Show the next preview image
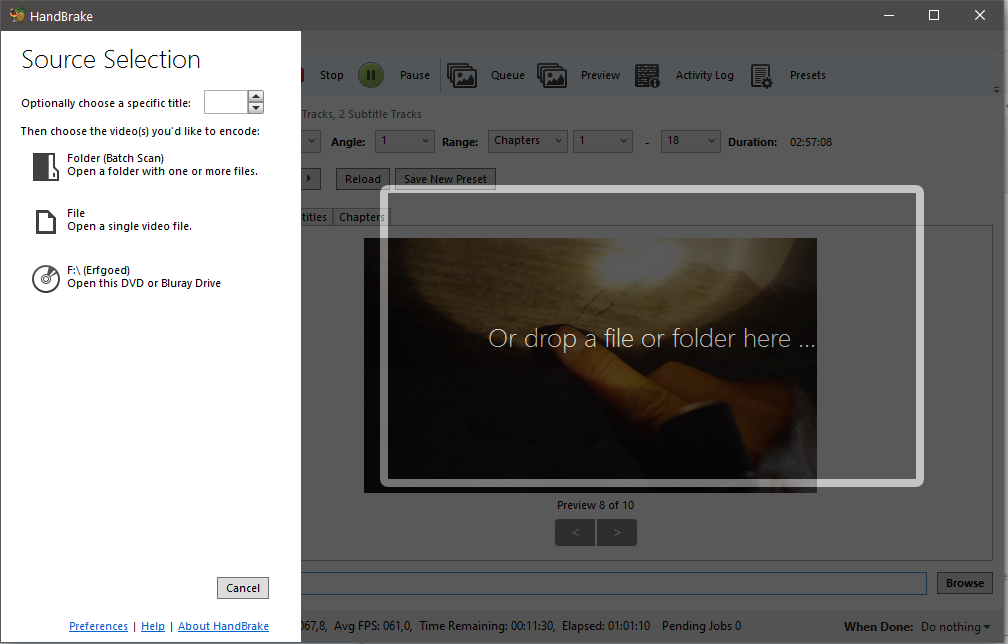 tap(616, 532)
